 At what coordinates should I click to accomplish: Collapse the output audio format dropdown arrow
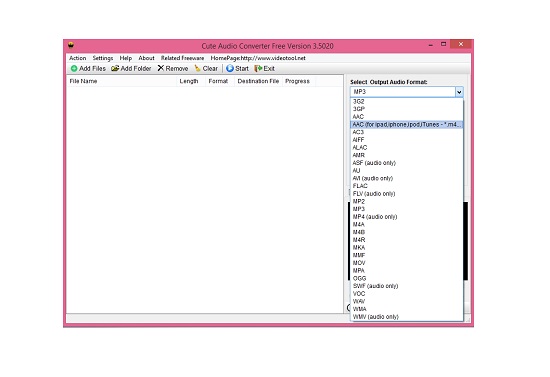tap(459, 92)
